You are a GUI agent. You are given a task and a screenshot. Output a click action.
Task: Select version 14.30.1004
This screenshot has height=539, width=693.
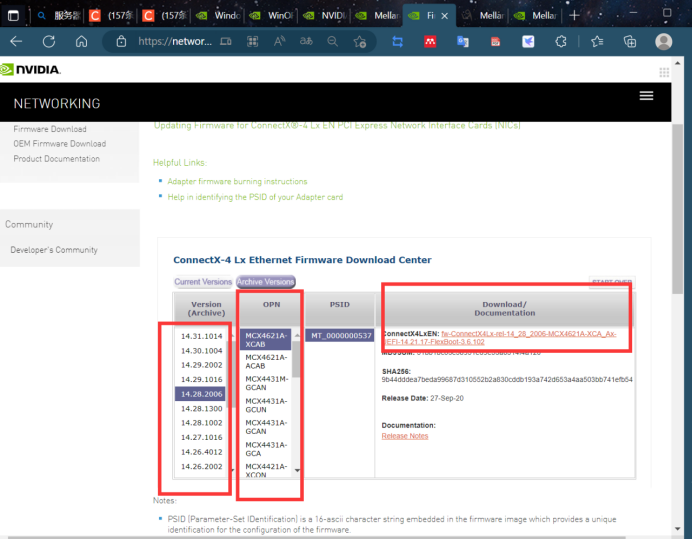point(202,351)
